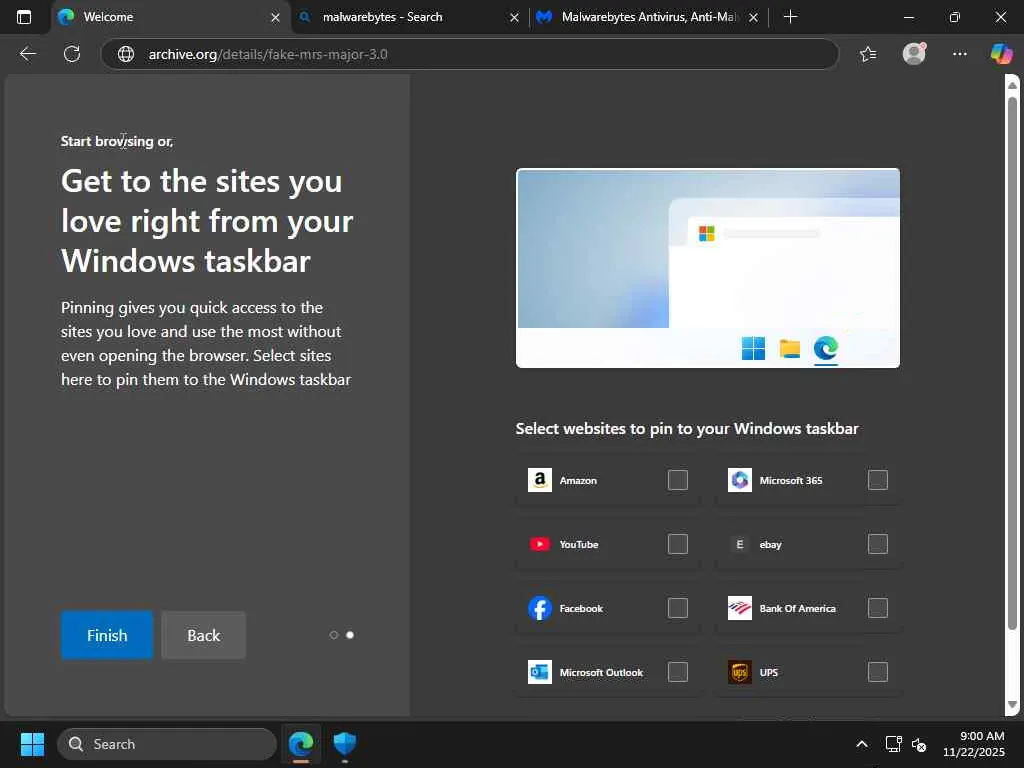Launch the Copilot icon in toolbar
This screenshot has height=768, width=1024.
coord(1001,54)
